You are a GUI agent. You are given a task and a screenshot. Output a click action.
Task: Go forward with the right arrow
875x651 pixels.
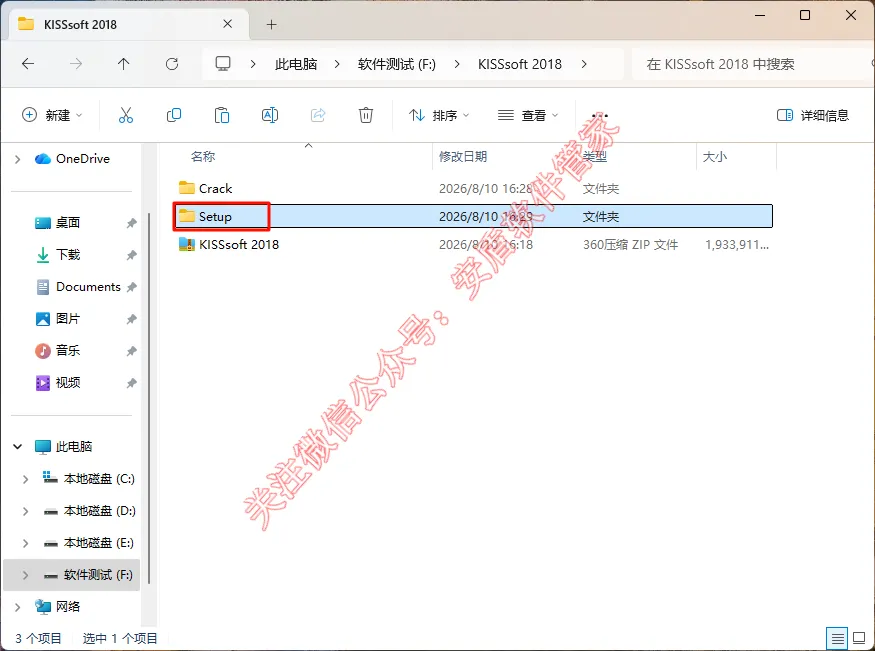tap(76, 64)
